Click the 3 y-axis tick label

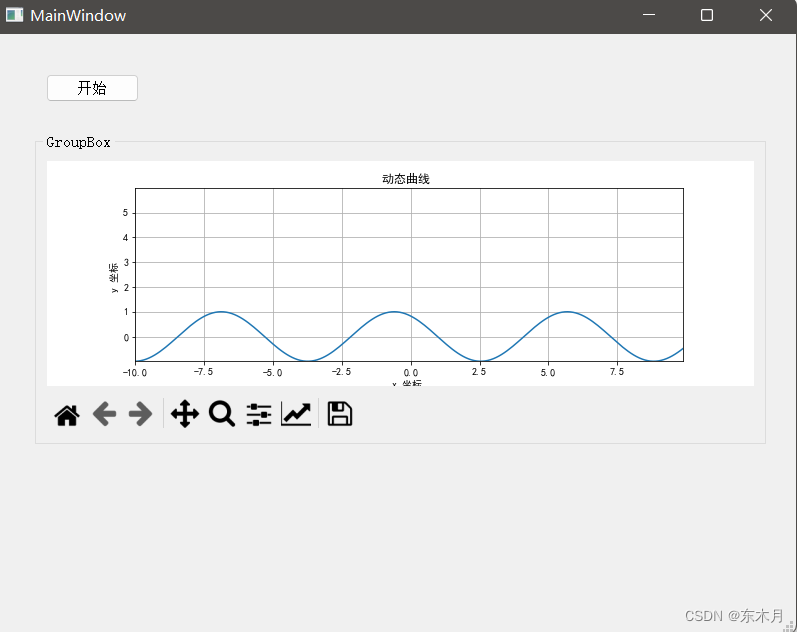pos(126,263)
